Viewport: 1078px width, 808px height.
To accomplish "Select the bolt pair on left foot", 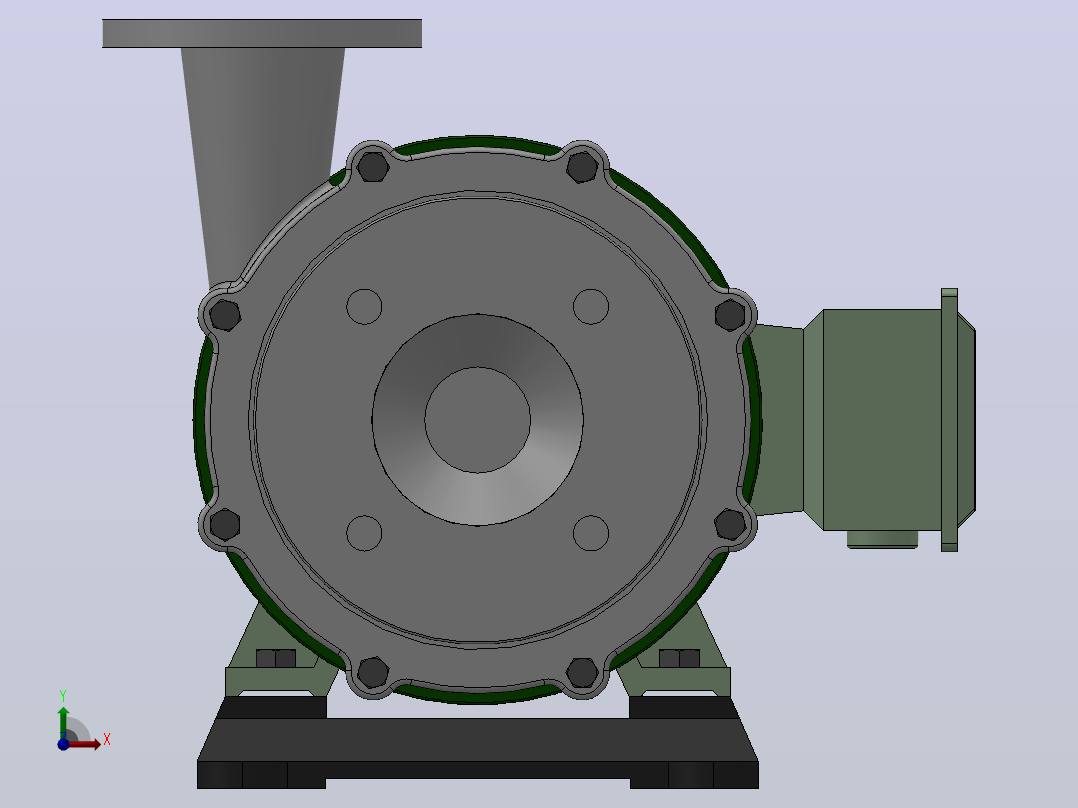I will click(276, 658).
